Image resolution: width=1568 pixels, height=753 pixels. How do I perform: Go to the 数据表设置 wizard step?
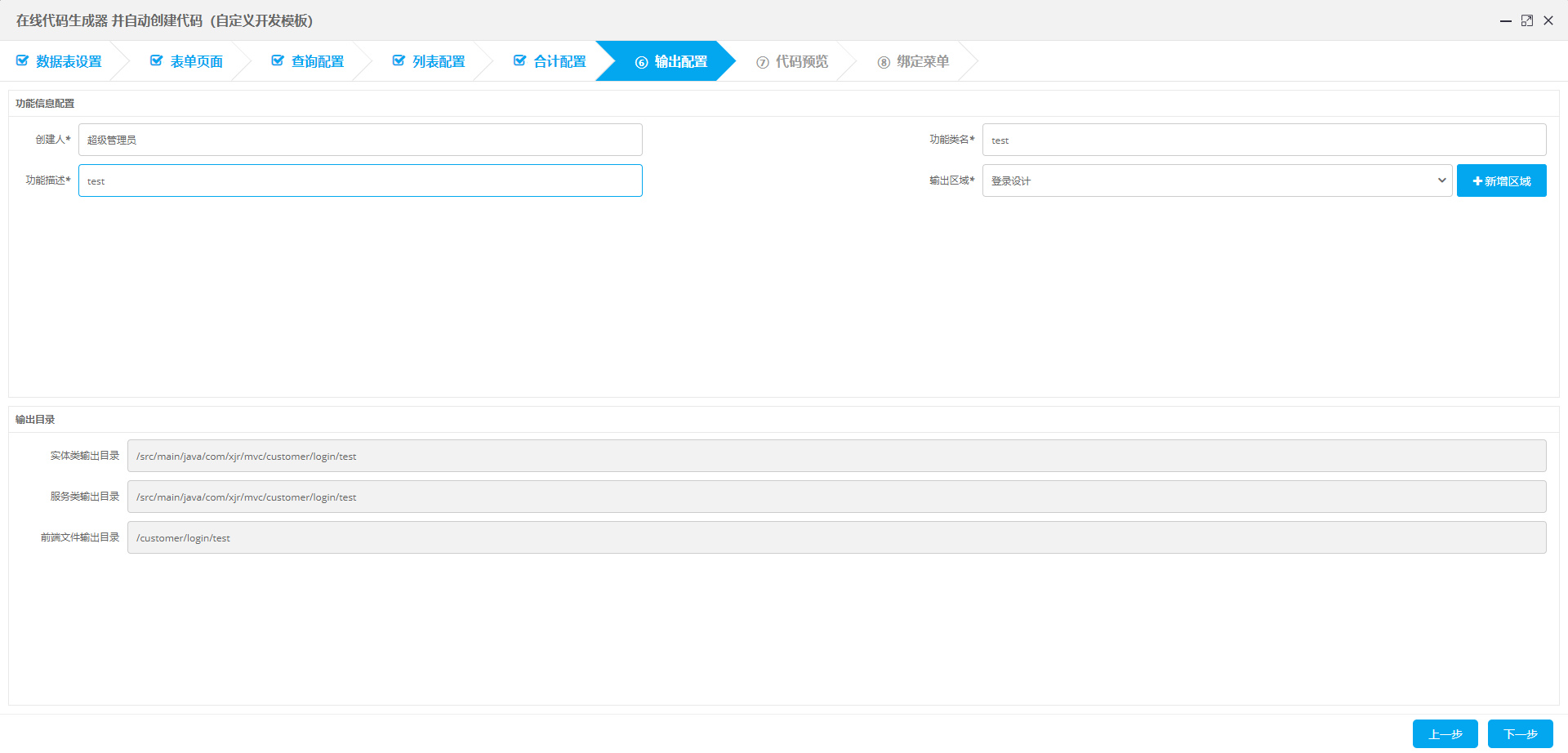tap(60, 61)
